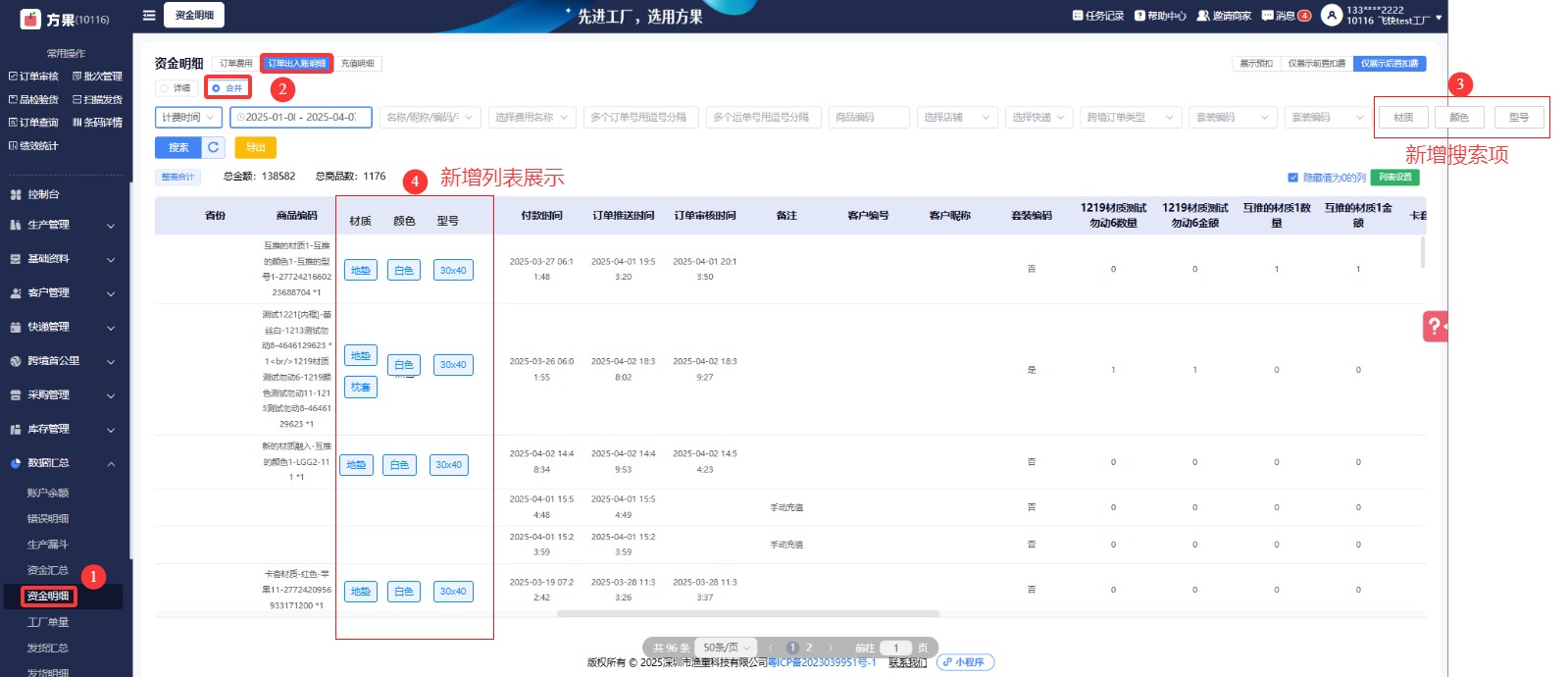Select the 详细 radio option
1568x677 pixels.
coord(165,88)
